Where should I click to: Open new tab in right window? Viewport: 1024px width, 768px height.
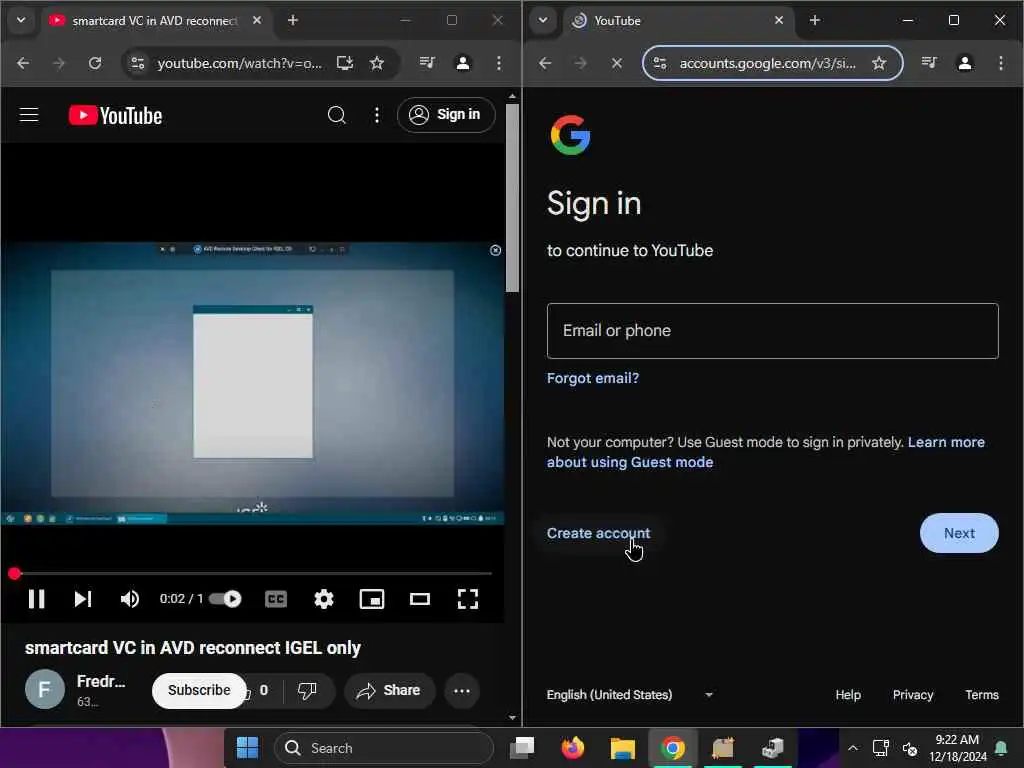[814, 20]
